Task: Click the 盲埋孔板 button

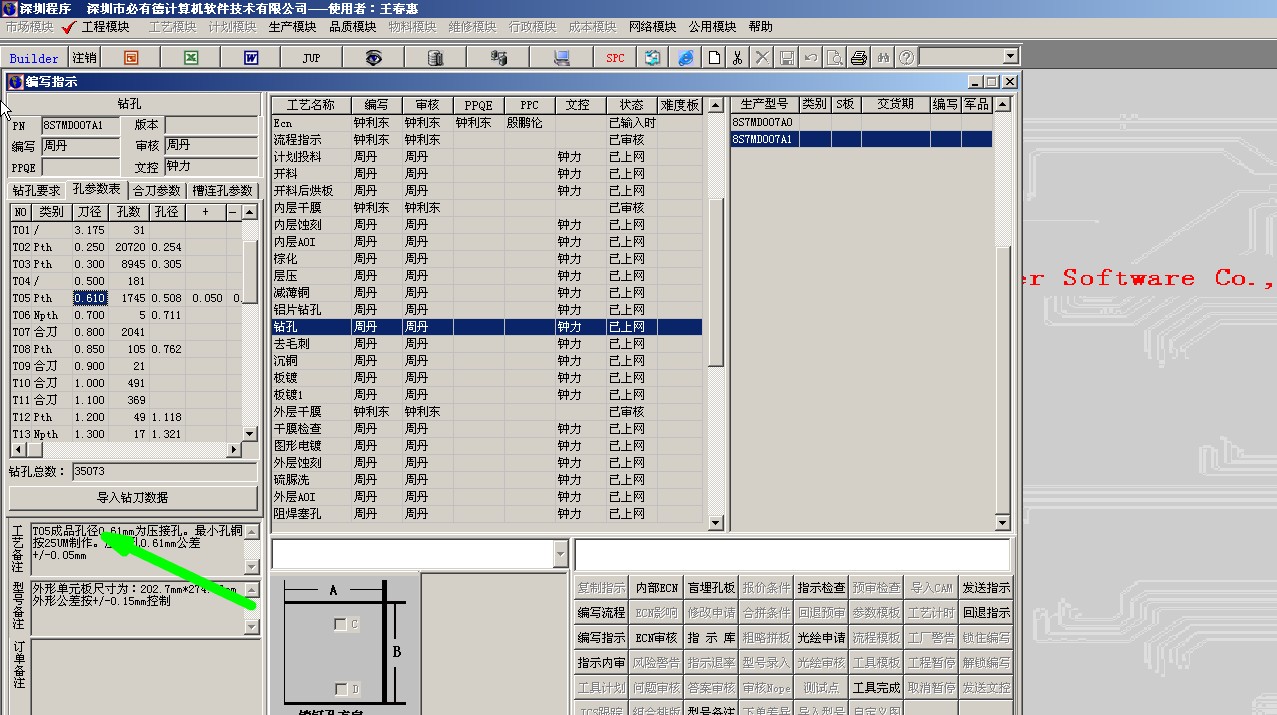Action: [x=711, y=588]
